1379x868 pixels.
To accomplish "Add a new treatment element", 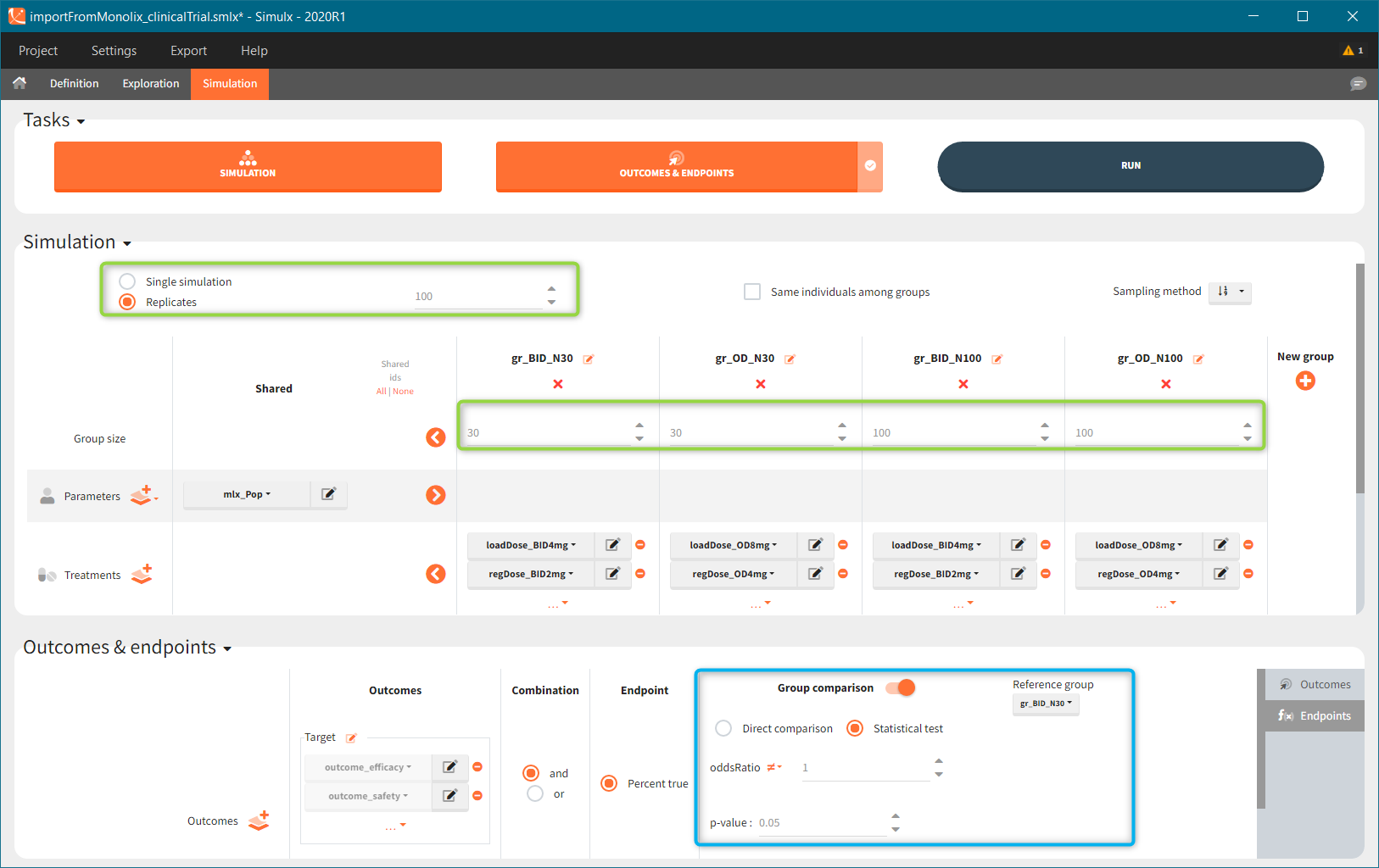I will [x=142, y=574].
